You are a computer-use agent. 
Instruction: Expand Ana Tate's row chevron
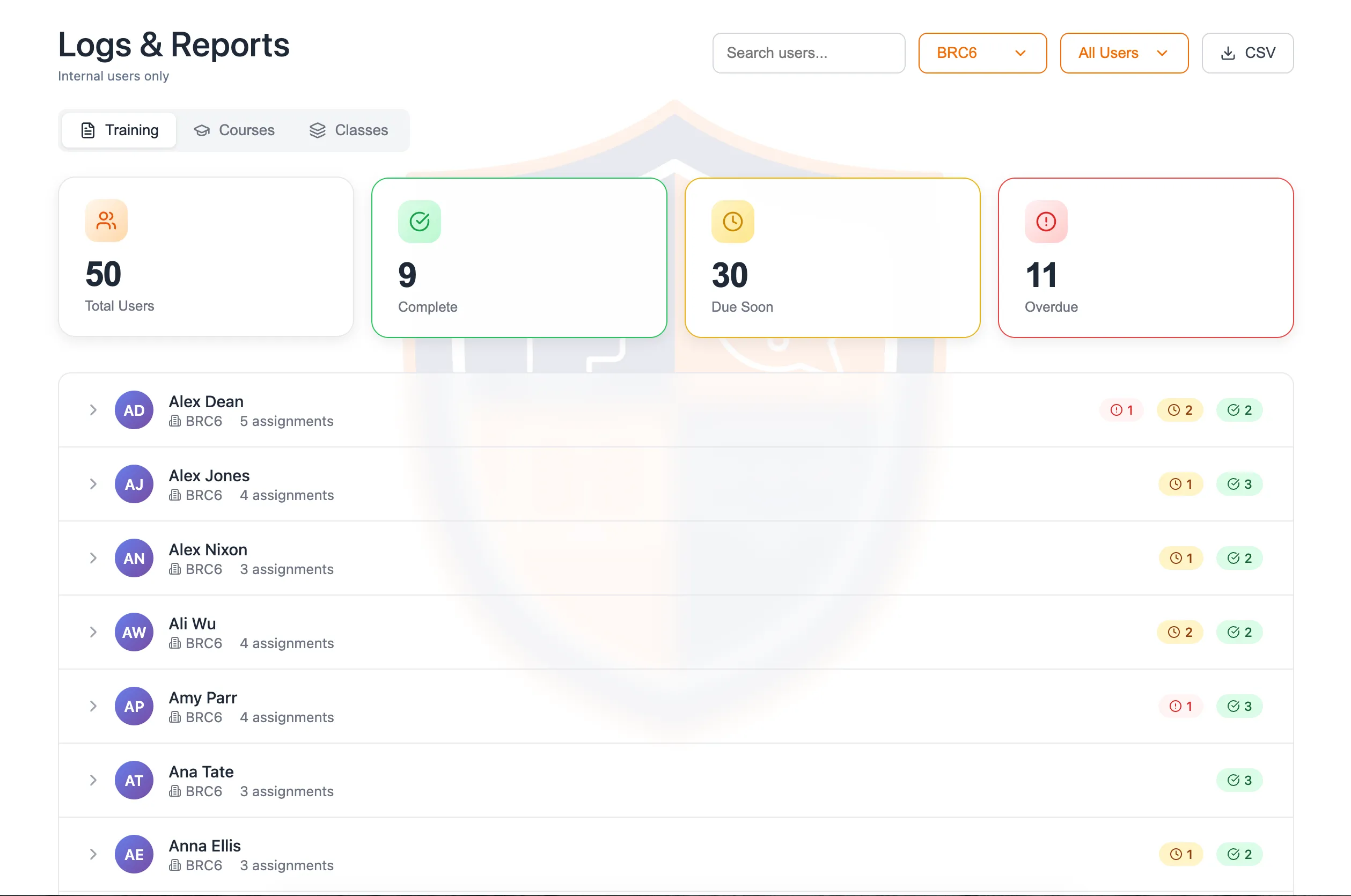coord(93,780)
